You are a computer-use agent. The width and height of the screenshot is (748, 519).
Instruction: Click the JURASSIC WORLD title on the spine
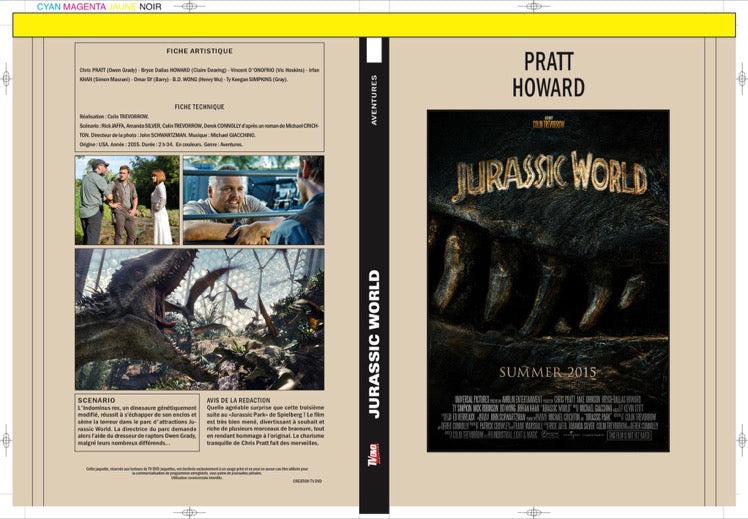click(374, 344)
